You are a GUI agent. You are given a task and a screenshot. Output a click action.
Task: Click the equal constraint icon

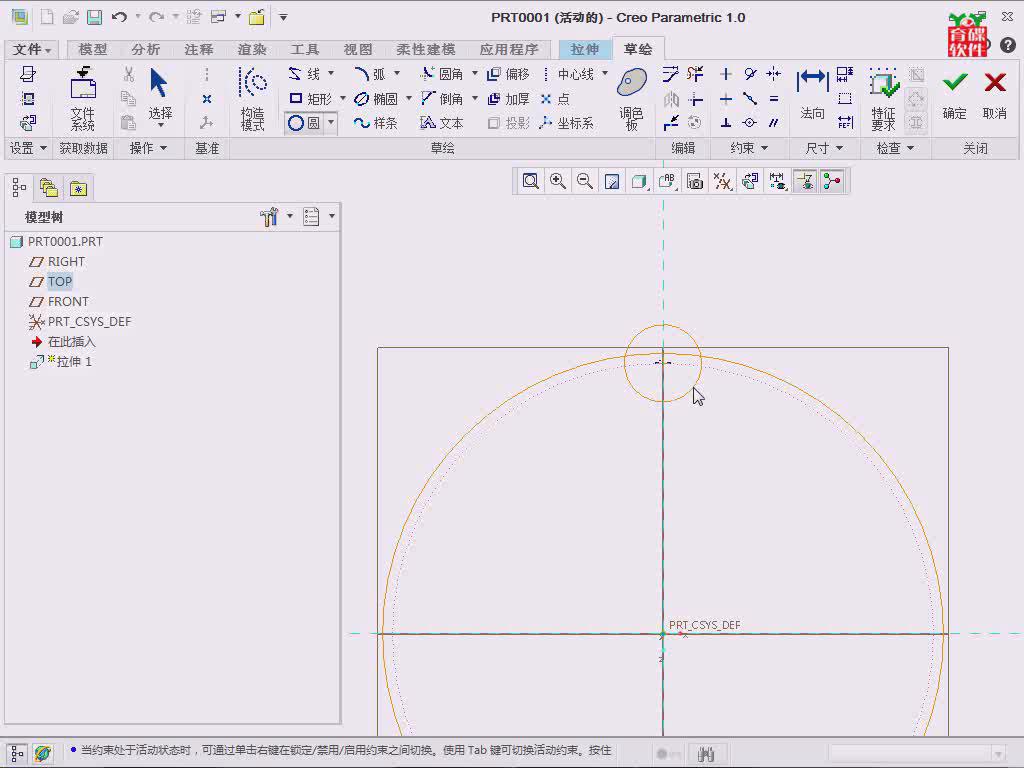[774, 99]
